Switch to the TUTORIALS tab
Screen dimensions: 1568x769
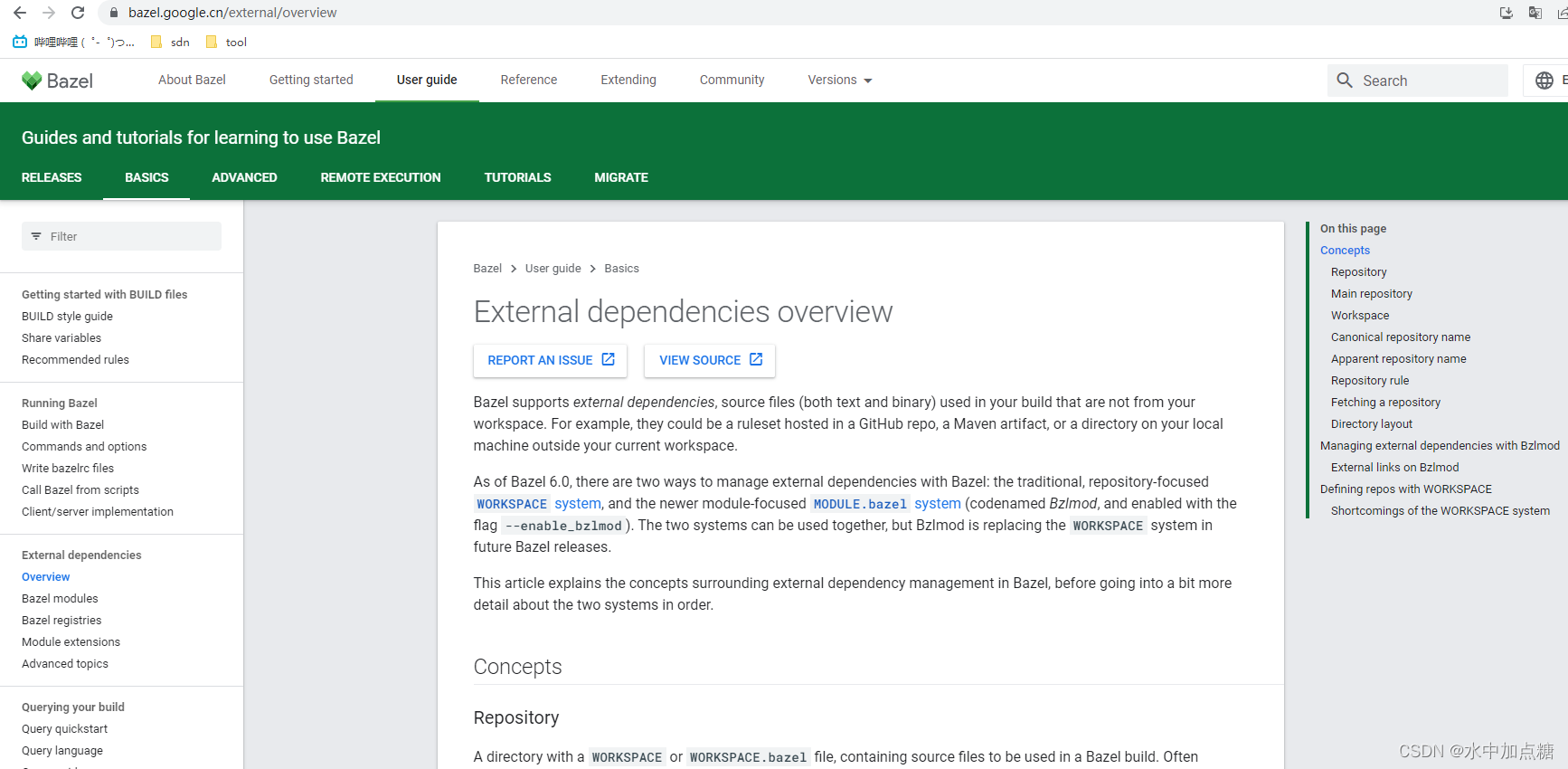click(x=517, y=177)
